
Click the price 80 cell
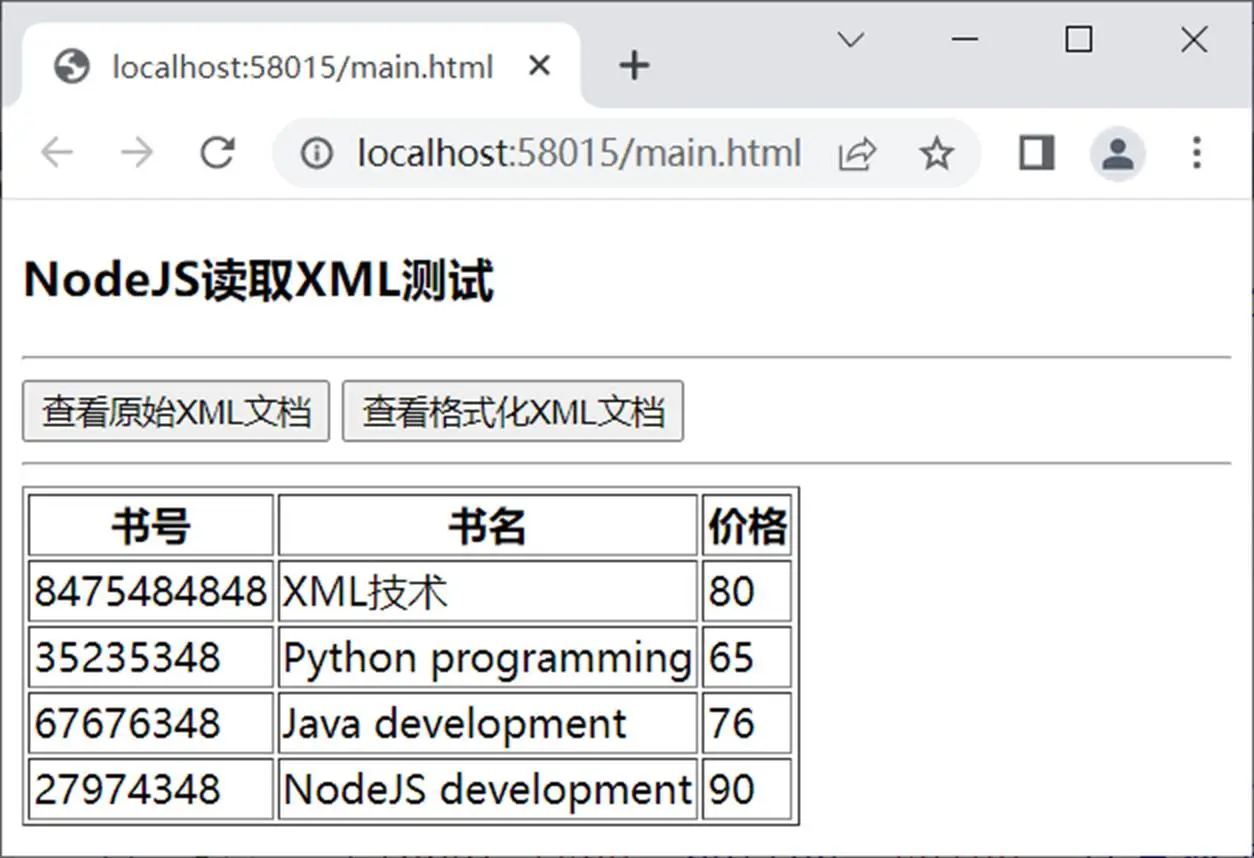coord(747,591)
